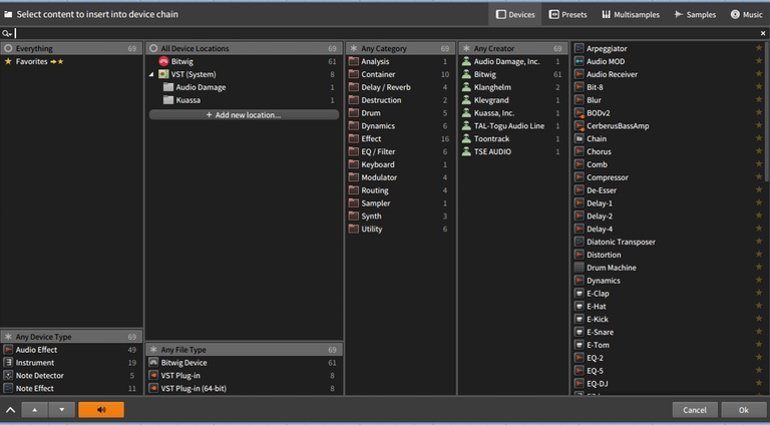Select the Delay / Reverb category folder icon
770x425 pixels.
[353, 87]
